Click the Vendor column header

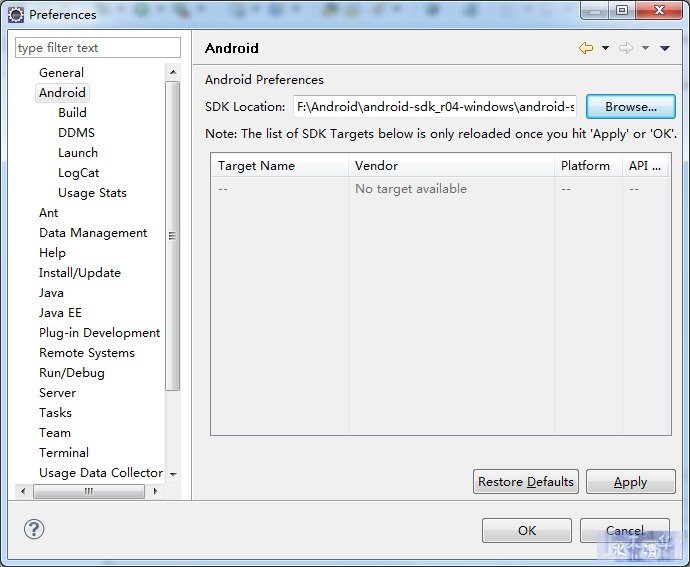point(451,166)
